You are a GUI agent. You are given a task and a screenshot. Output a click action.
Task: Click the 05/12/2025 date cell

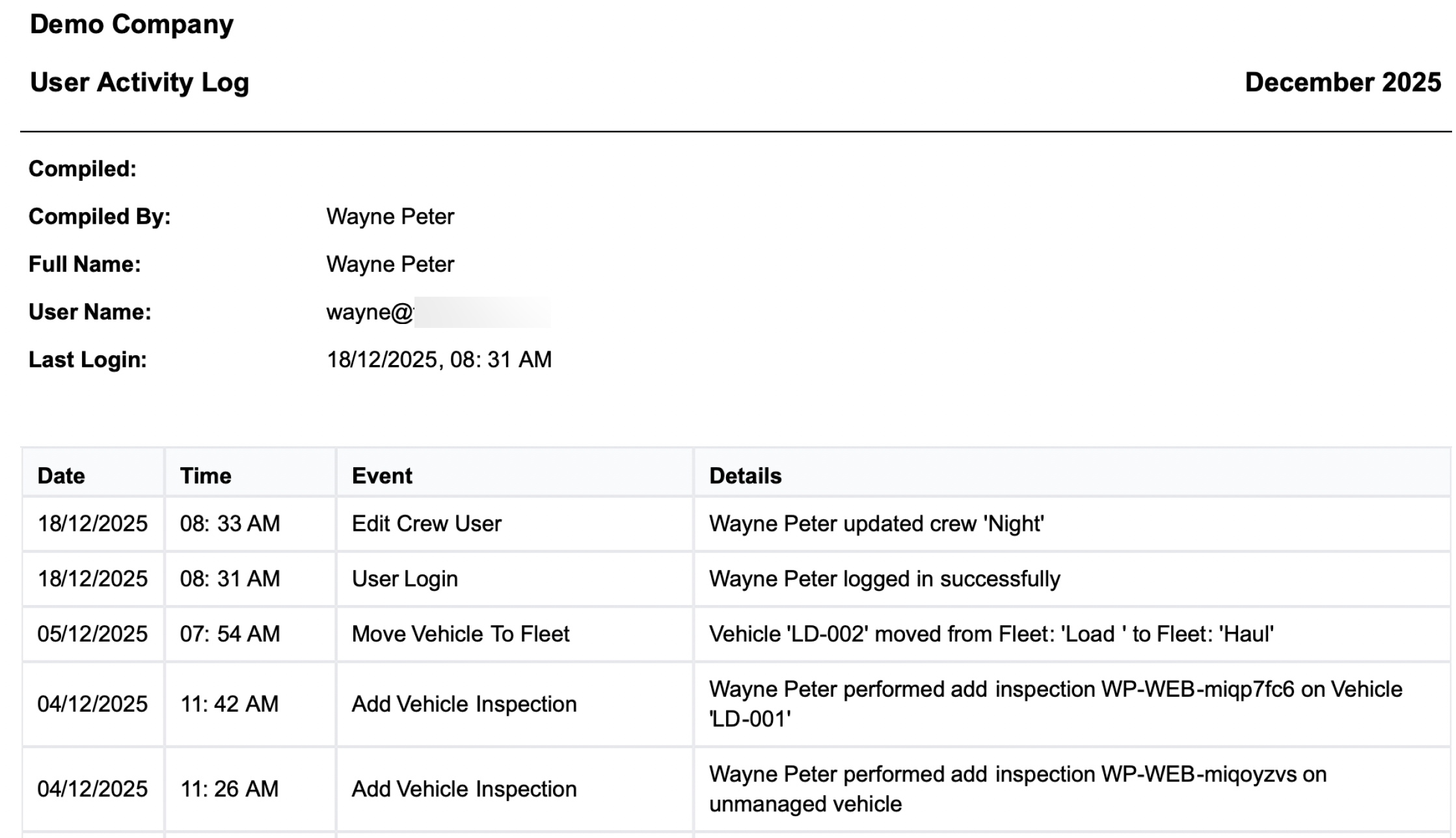(x=92, y=634)
